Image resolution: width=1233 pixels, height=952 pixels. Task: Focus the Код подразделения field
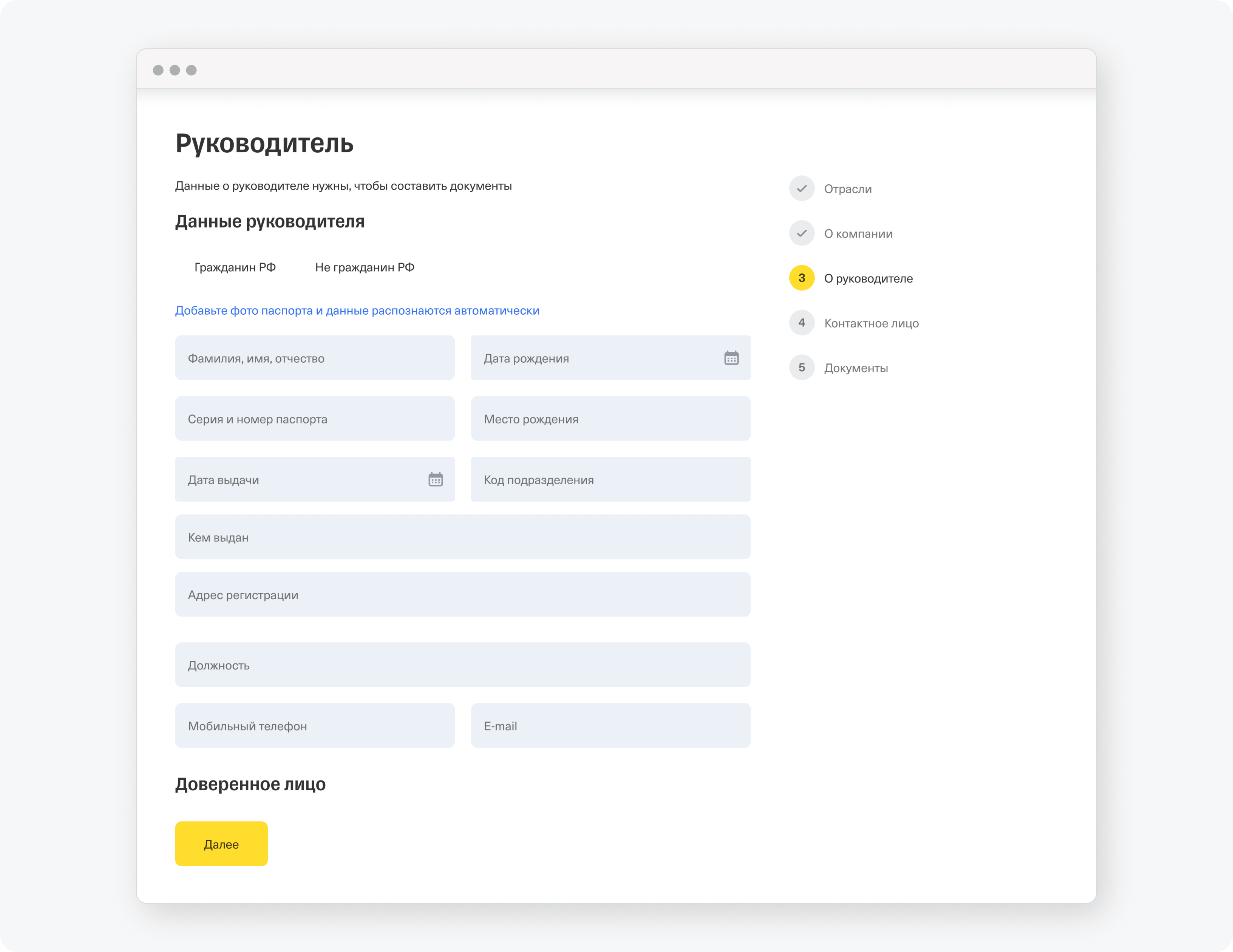pyautogui.click(x=610, y=479)
